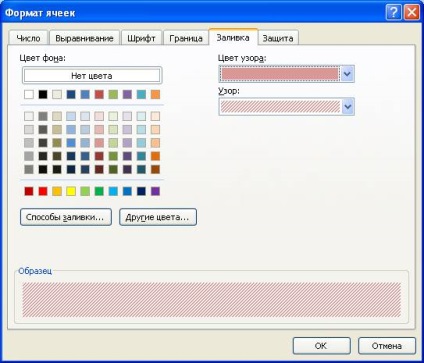Switch to the Число tab
This screenshot has height=363, width=424.
coord(29,38)
